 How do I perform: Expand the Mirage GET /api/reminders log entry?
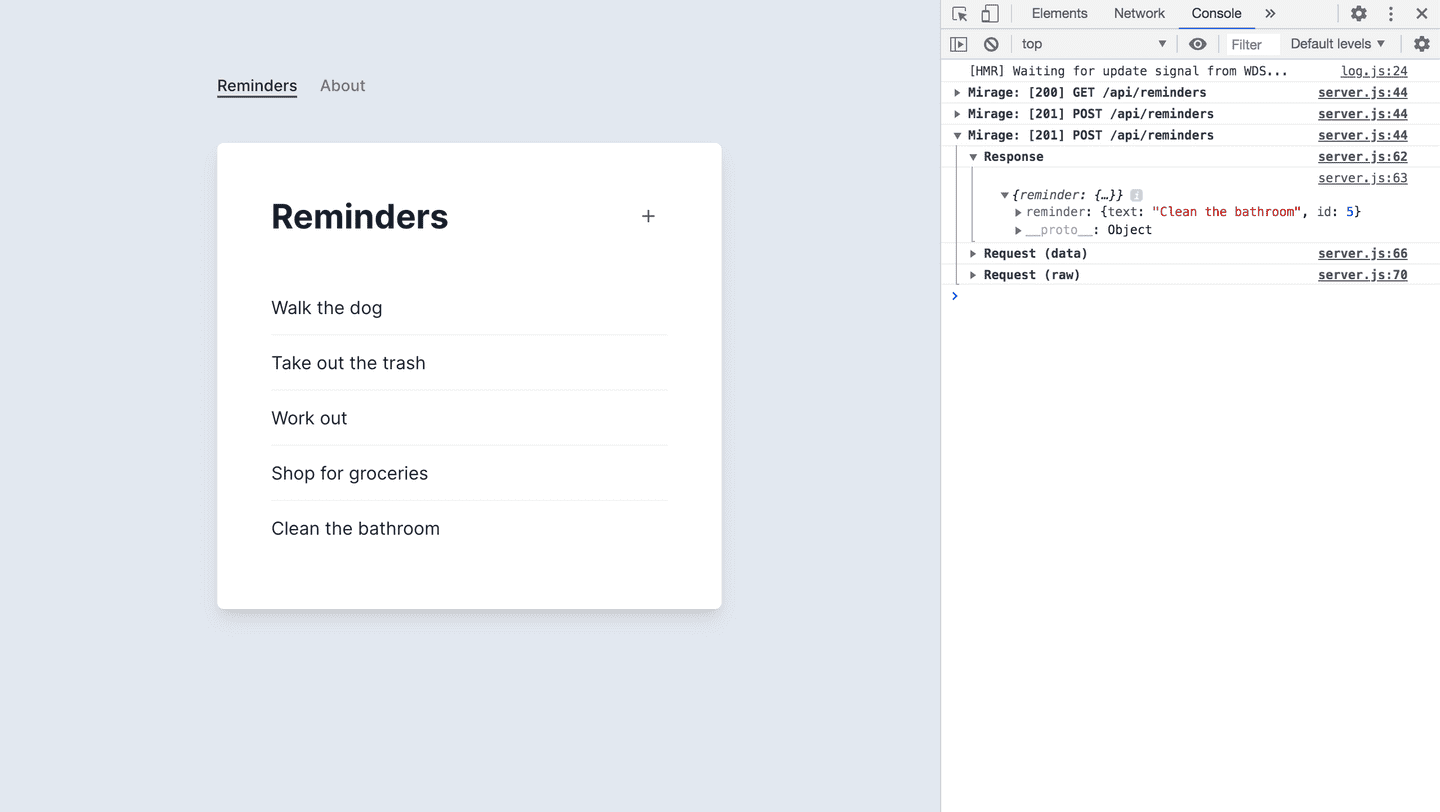(956, 92)
